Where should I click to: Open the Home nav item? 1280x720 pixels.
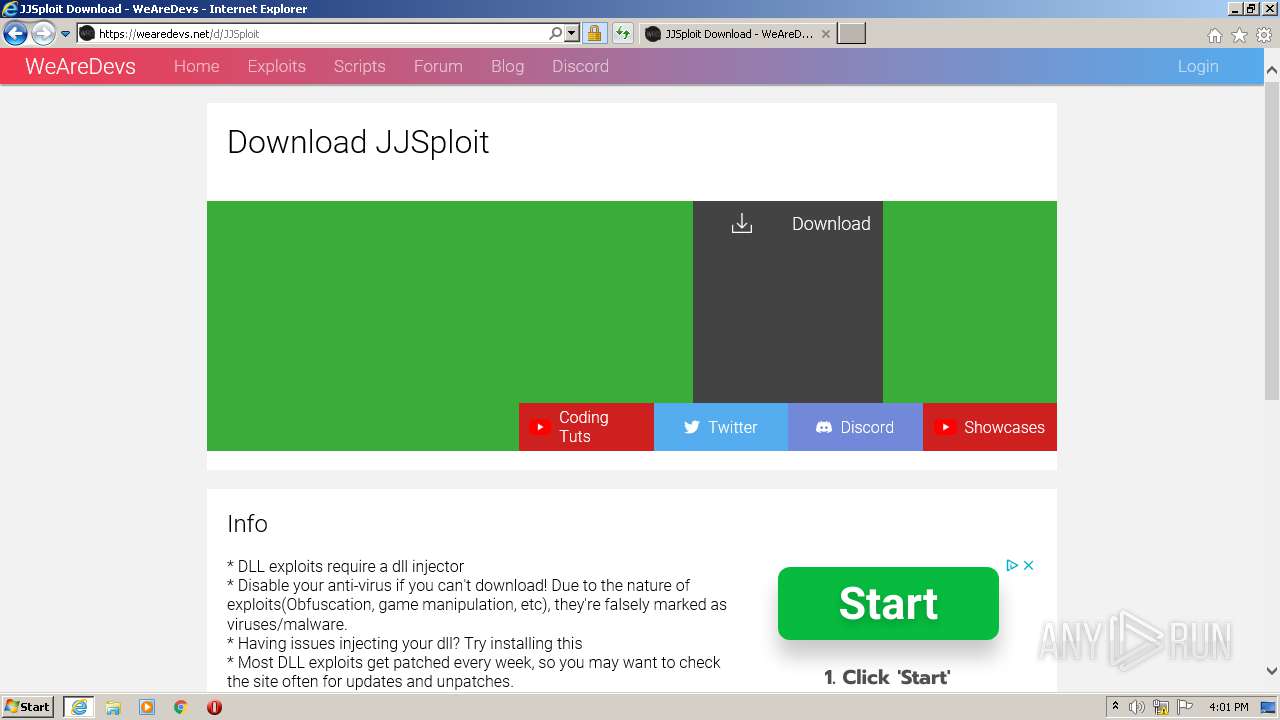[196, 66]
